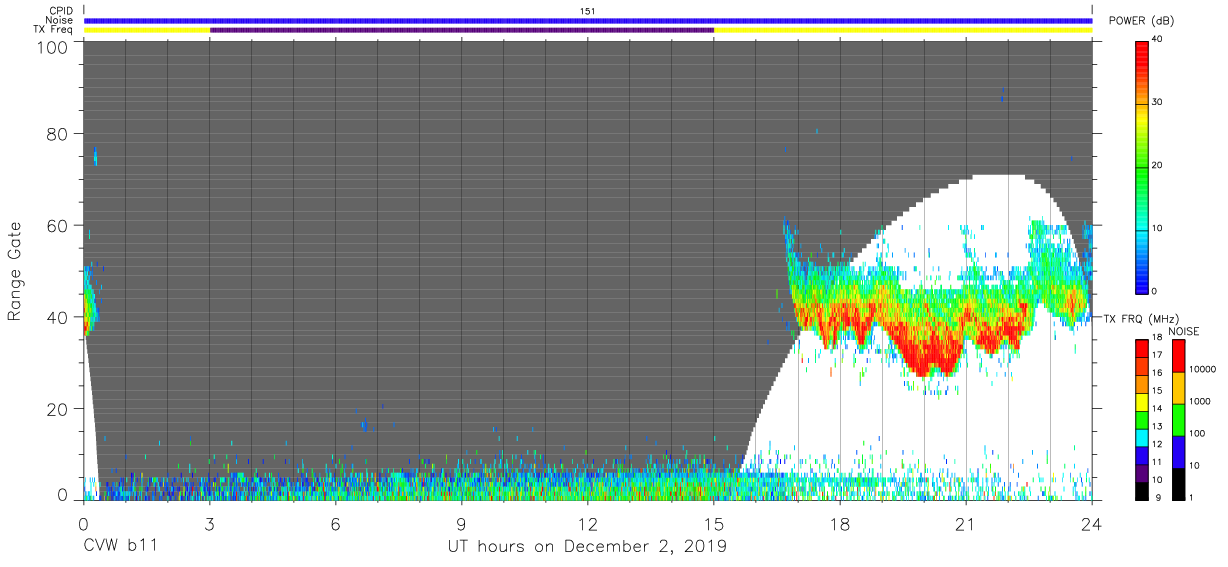This screenshot has width=1228, height=567.
Task: Click the purple segment of TX Freq bar
Action: tap(462, 30)
